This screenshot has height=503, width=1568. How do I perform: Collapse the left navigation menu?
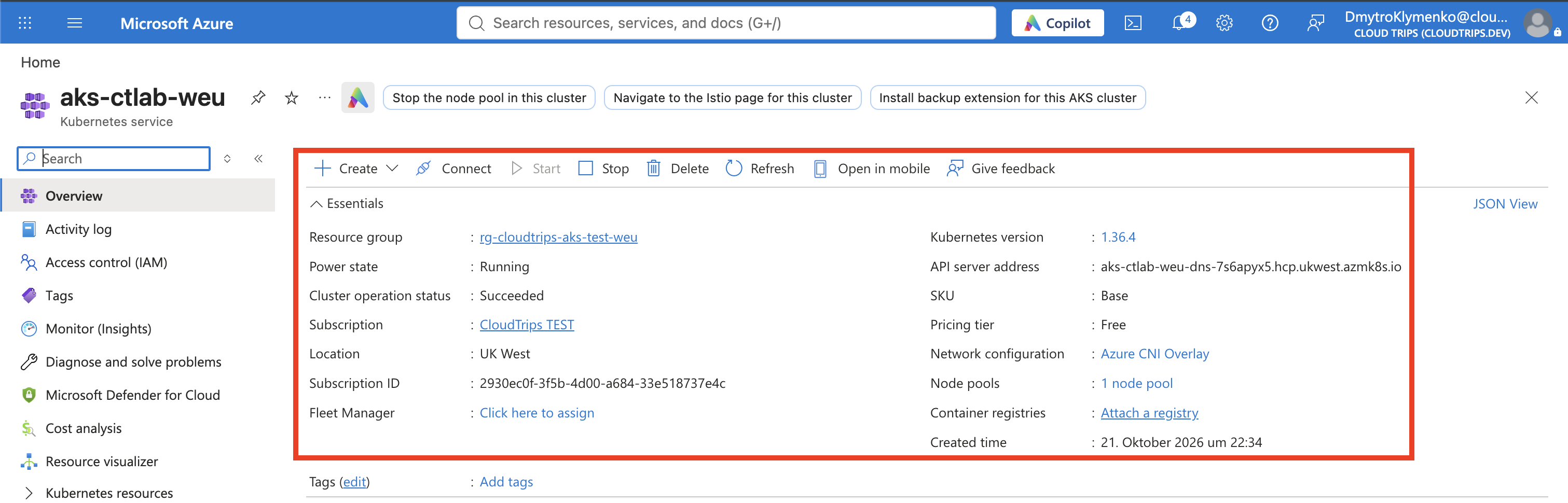pos(259,159)
